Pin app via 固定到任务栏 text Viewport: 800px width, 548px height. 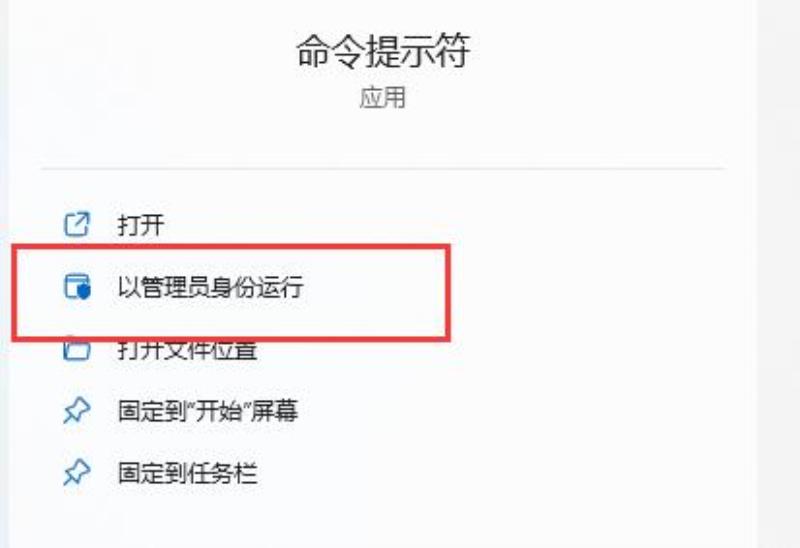click(x=187, y=472)
